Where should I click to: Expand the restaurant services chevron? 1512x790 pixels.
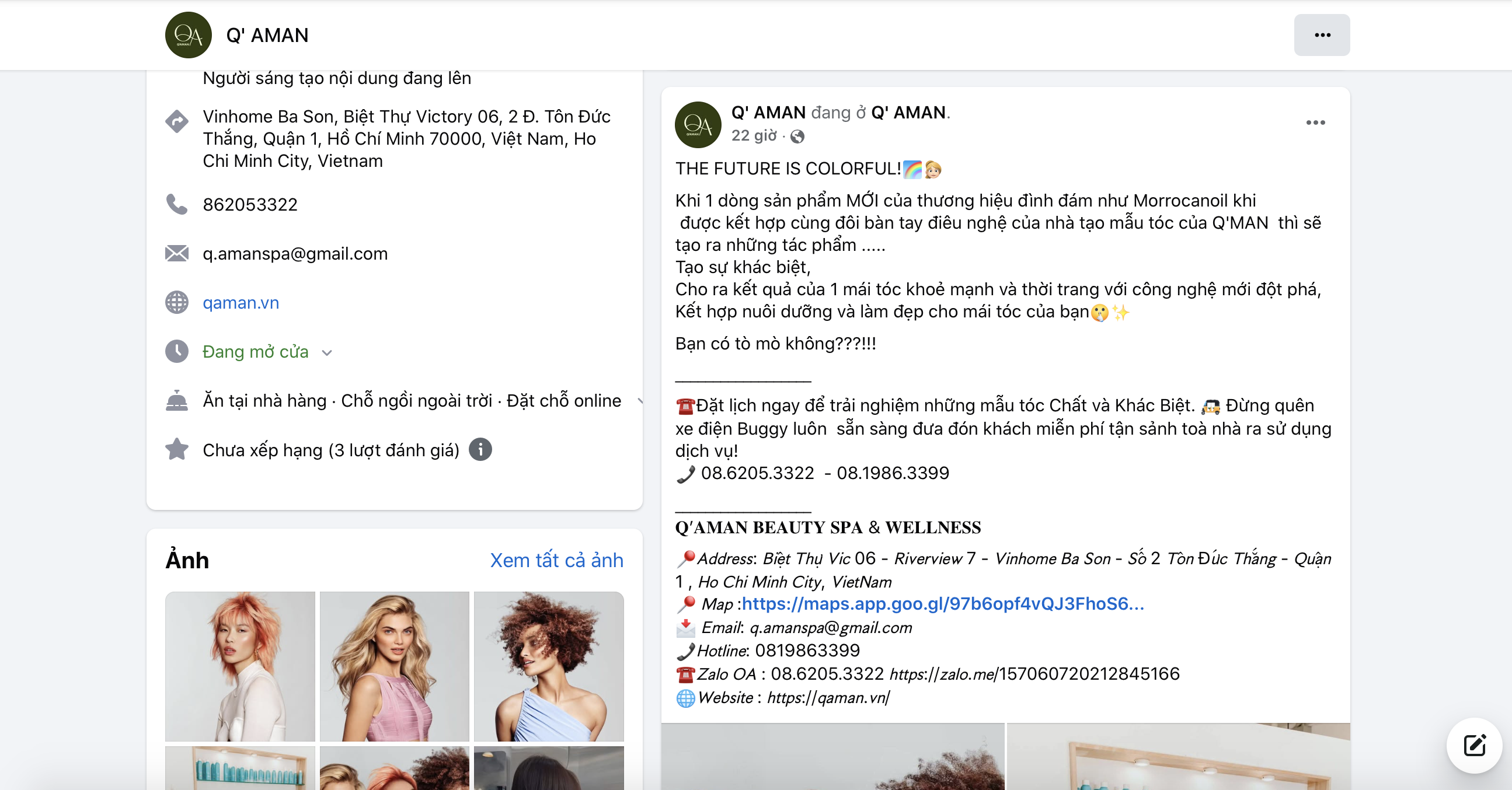click(x=640, y=401)
